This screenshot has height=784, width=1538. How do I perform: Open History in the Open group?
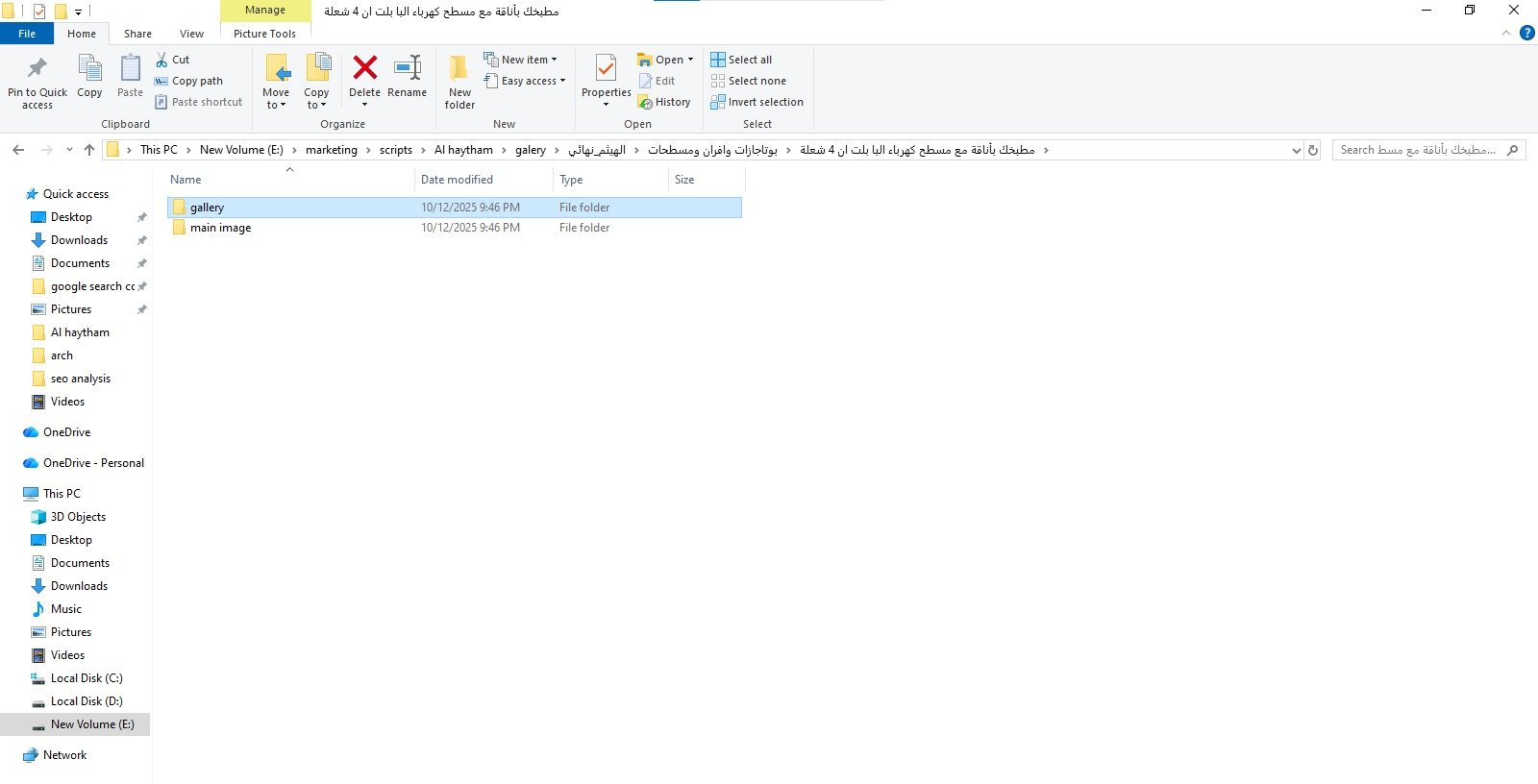(x=664, y=102)
